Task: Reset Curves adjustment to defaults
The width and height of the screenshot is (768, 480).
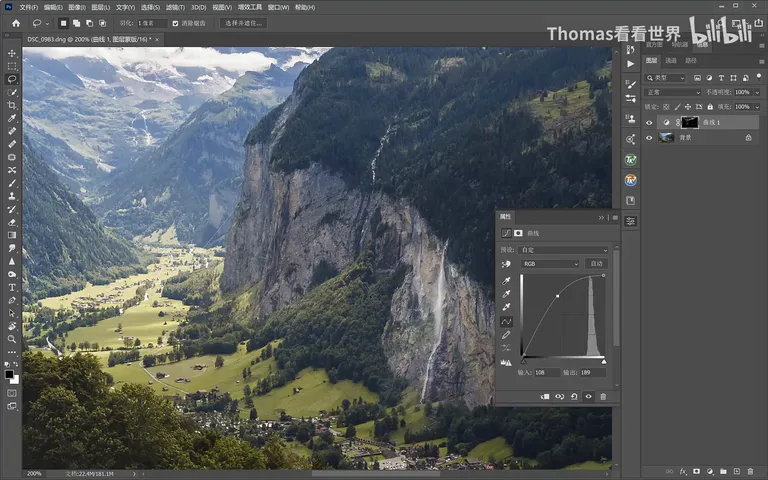Action: point(574,396)
